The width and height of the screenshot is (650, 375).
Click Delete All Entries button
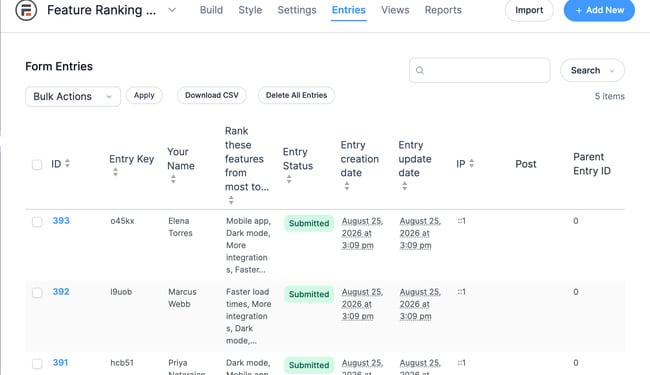(296, 95)
